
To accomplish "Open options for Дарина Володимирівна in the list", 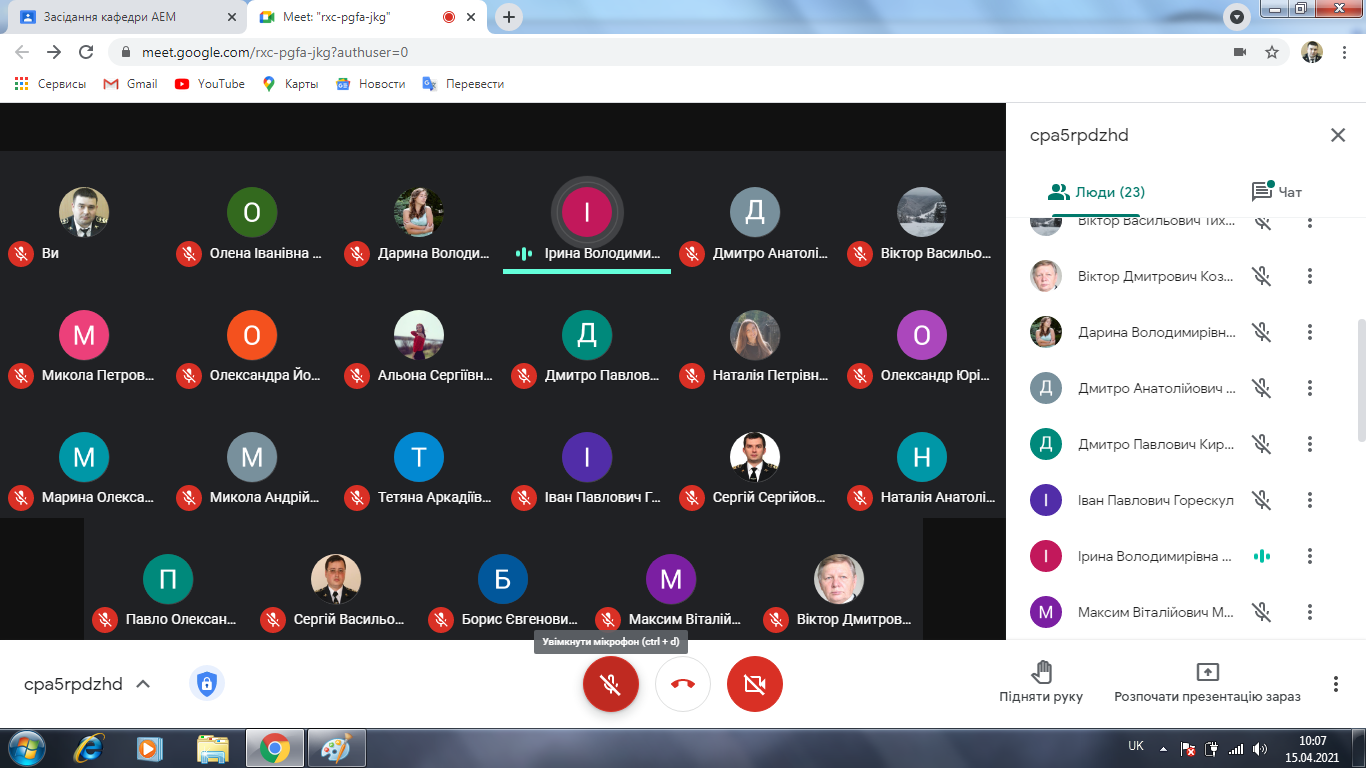I will (x=1310, y=332).
